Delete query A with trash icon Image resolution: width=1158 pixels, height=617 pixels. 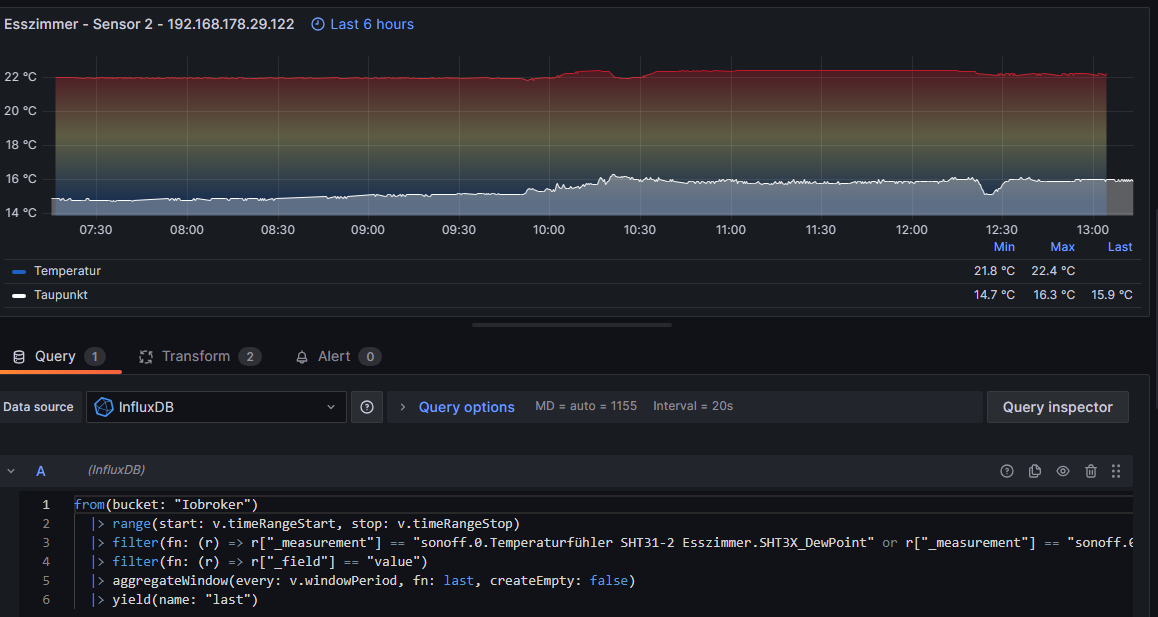[1091, 471]
